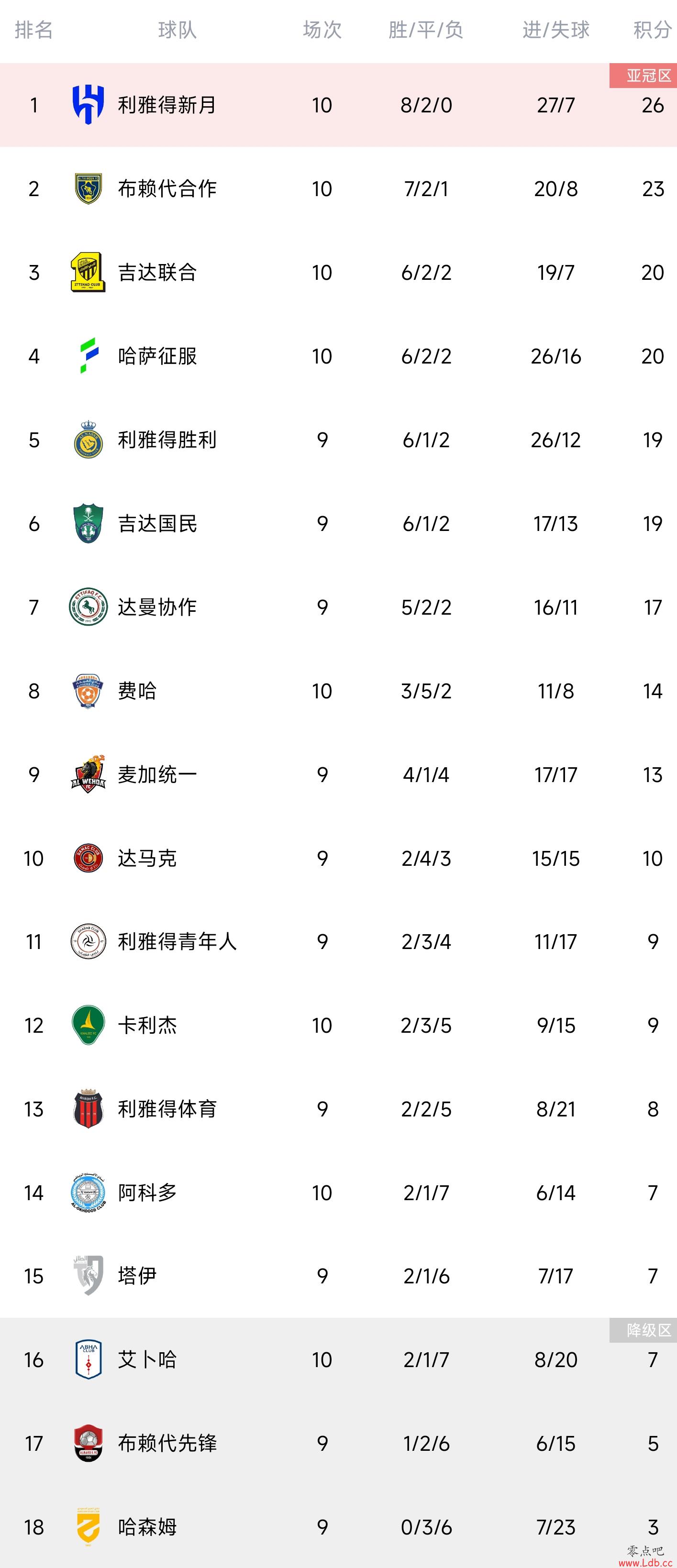
Task: Click the 达马克 row in tenth place
Action: pyautogui.click(x=339, y=858)
